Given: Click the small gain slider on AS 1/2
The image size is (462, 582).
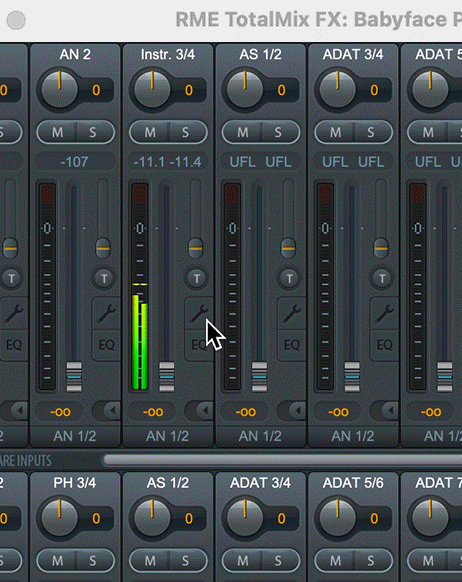Looking at the screenshot, I should coord(288,248).
